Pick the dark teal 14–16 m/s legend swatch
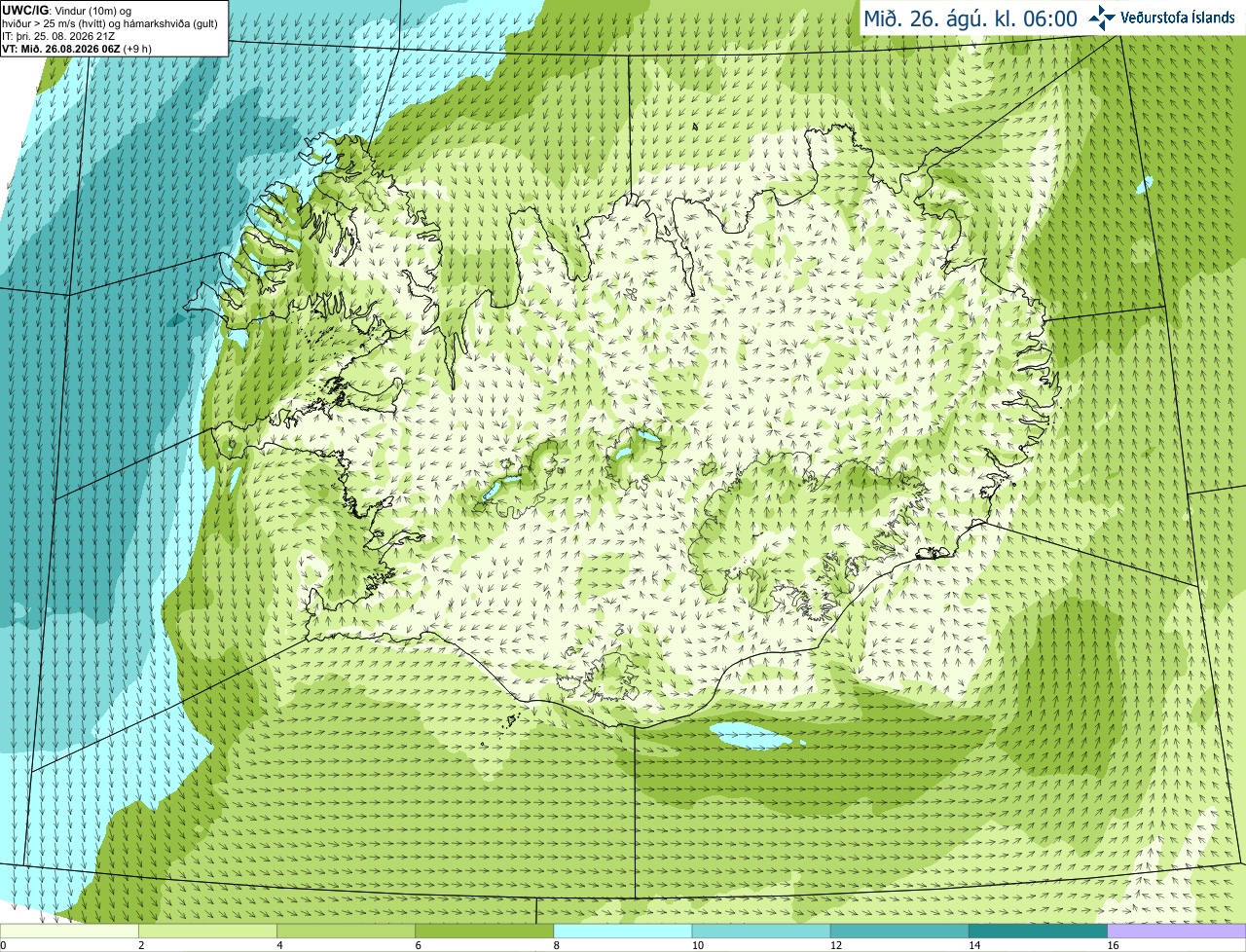1246x952 pixels. pos(1038,932)
